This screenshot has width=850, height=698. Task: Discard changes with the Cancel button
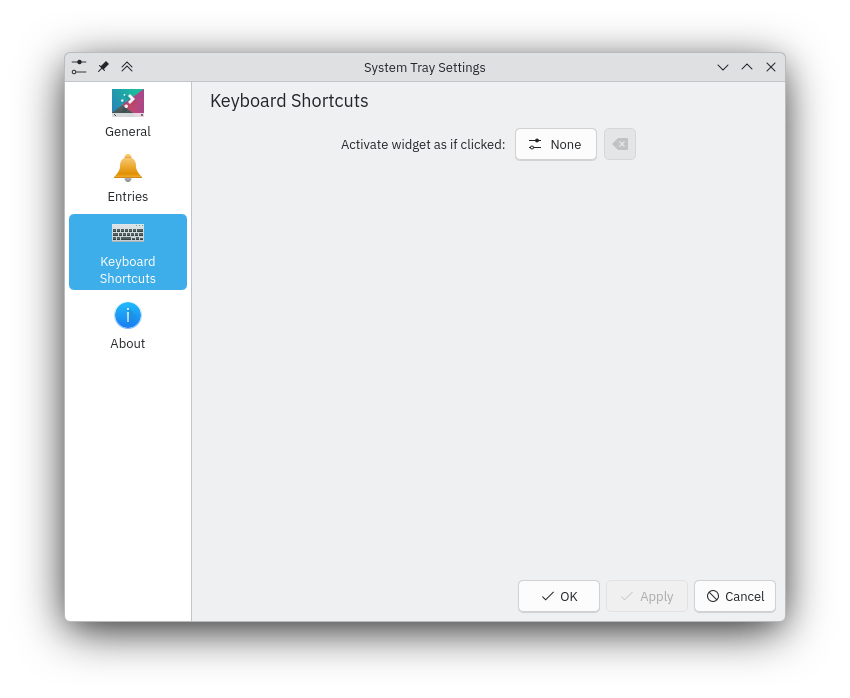(735, 596)
